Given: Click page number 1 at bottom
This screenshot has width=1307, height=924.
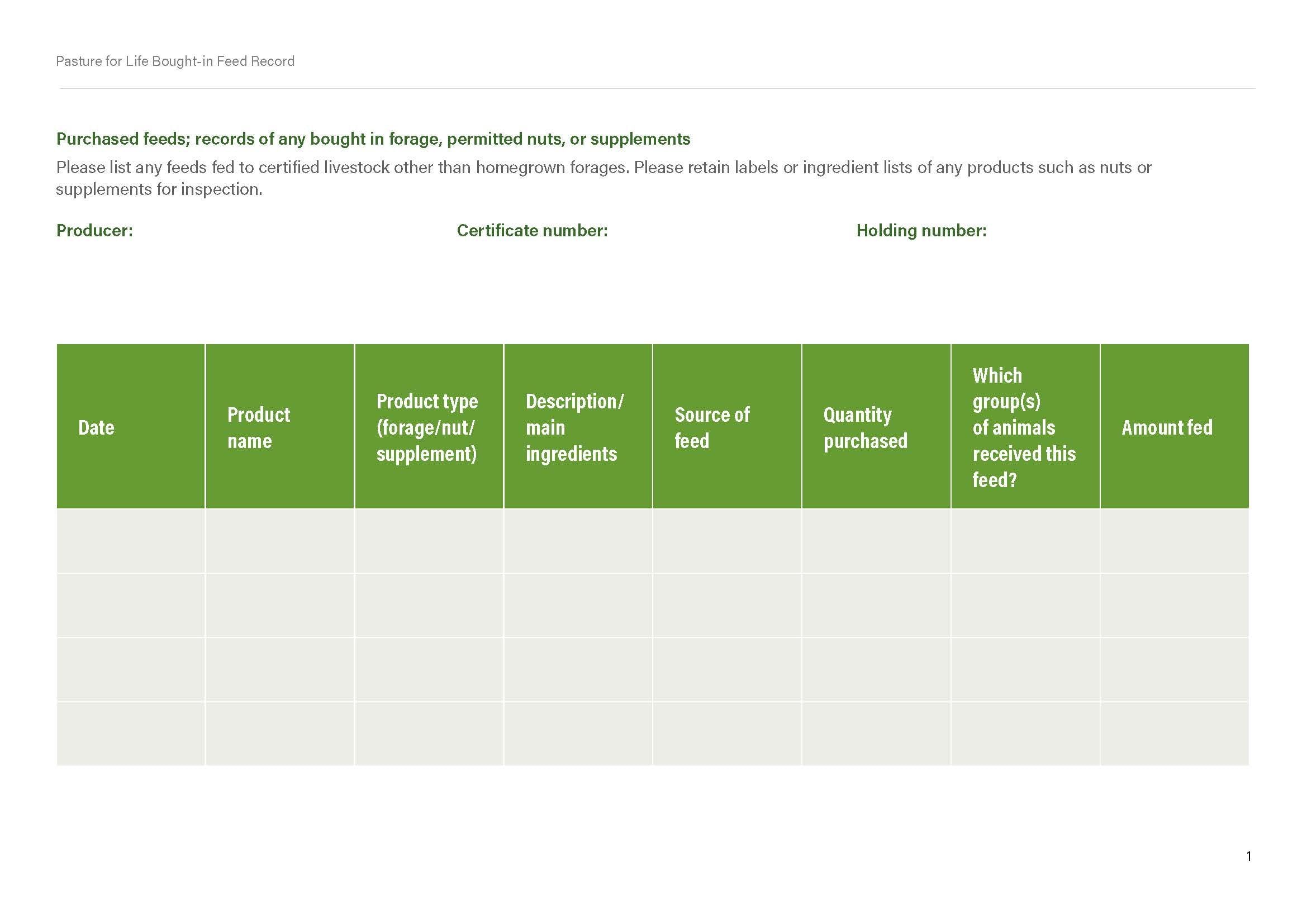Looking at the screenshot, I should [x=1248, y=856].
